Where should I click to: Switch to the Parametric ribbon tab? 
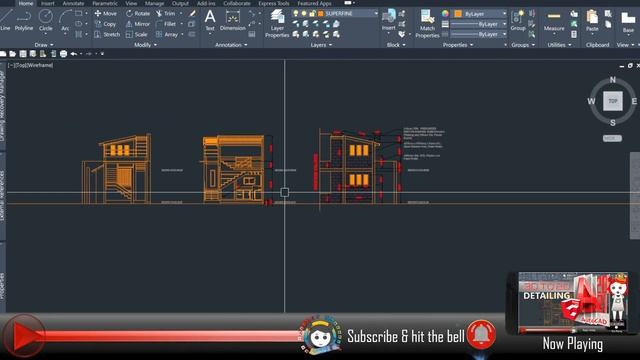[x=104, y=3]
